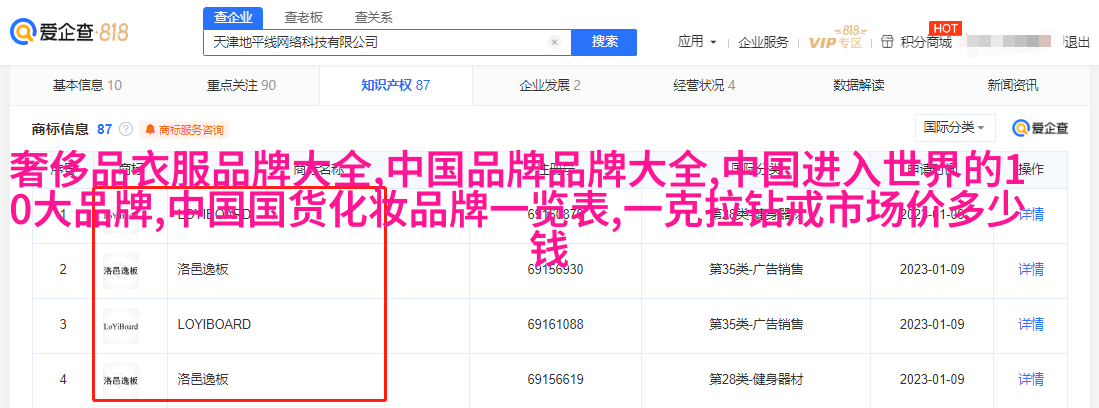Screen dimensions: 1099x408
Task: Click the 洛邑逸板 name in row 2
Action: [x=203, y=269]
